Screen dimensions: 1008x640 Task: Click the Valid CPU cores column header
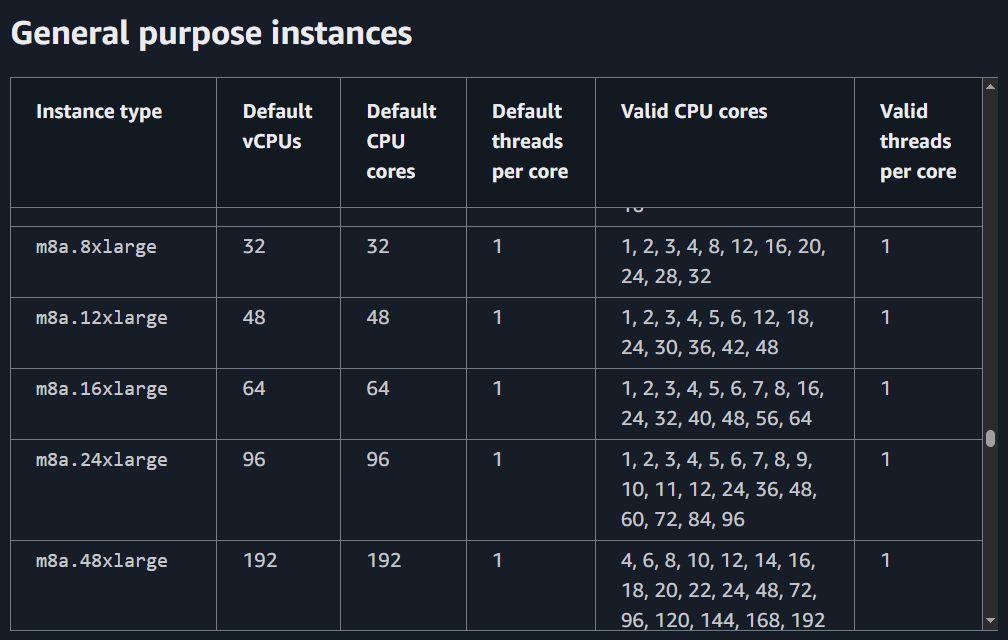(x=694, y=111)
